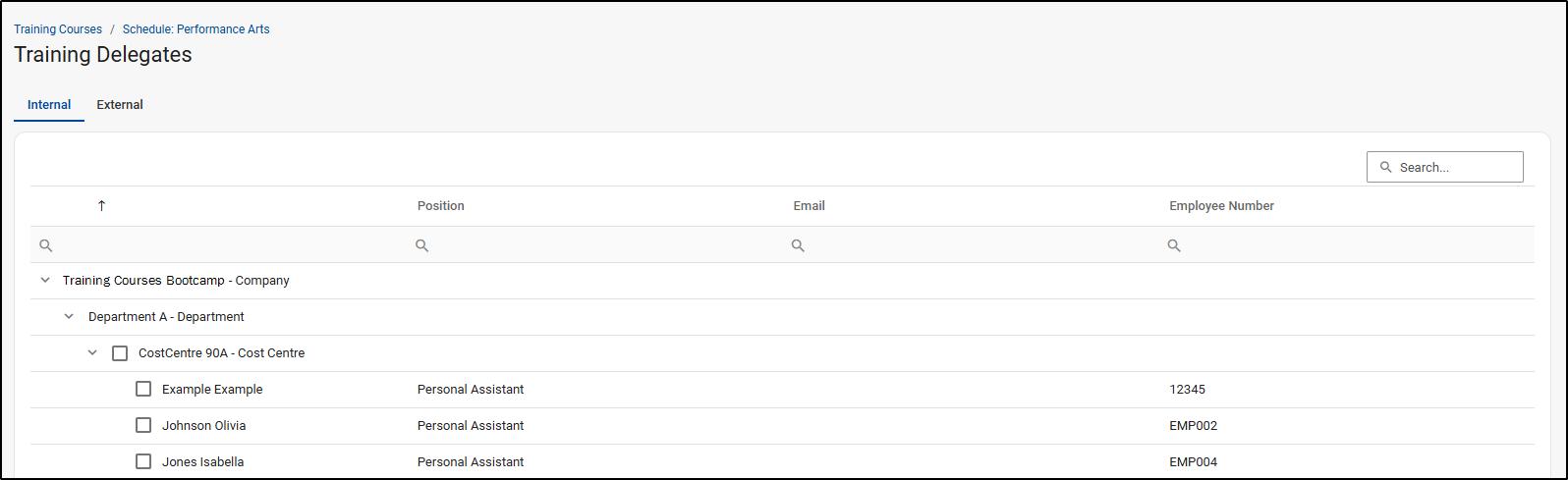
Task: Select the Internal tab
Action: pos(49,105)
